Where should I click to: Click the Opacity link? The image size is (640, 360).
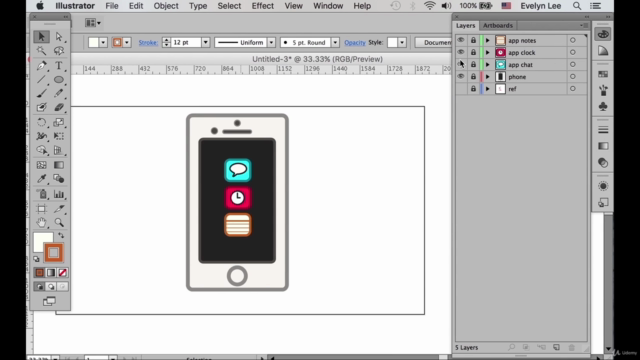tap(355, 42)
